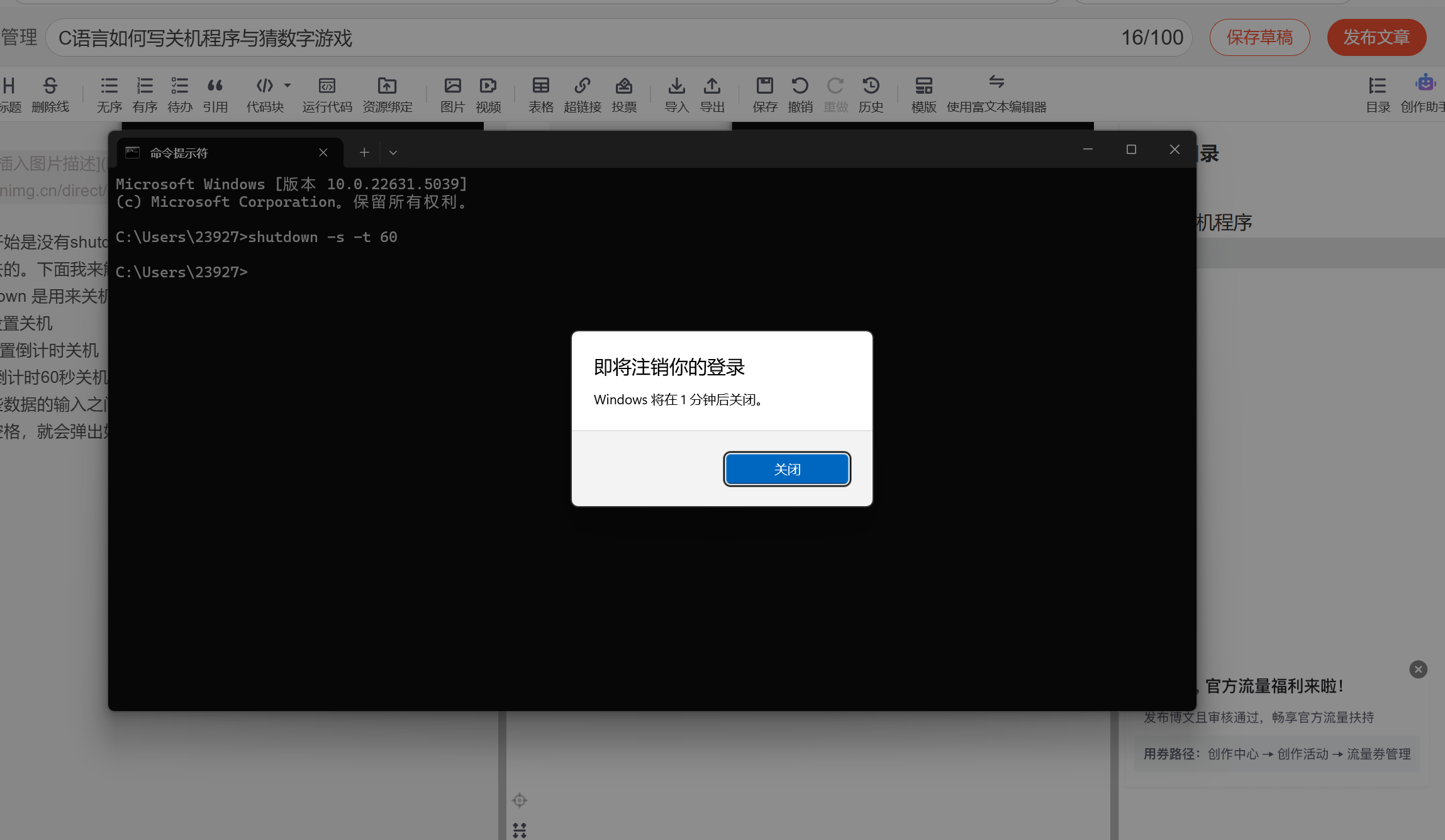The height and width of the screenshot is (840, 1445).
Task: Dismiss the 官方流量福利 promo card
Action: (x=1418, y=669)
